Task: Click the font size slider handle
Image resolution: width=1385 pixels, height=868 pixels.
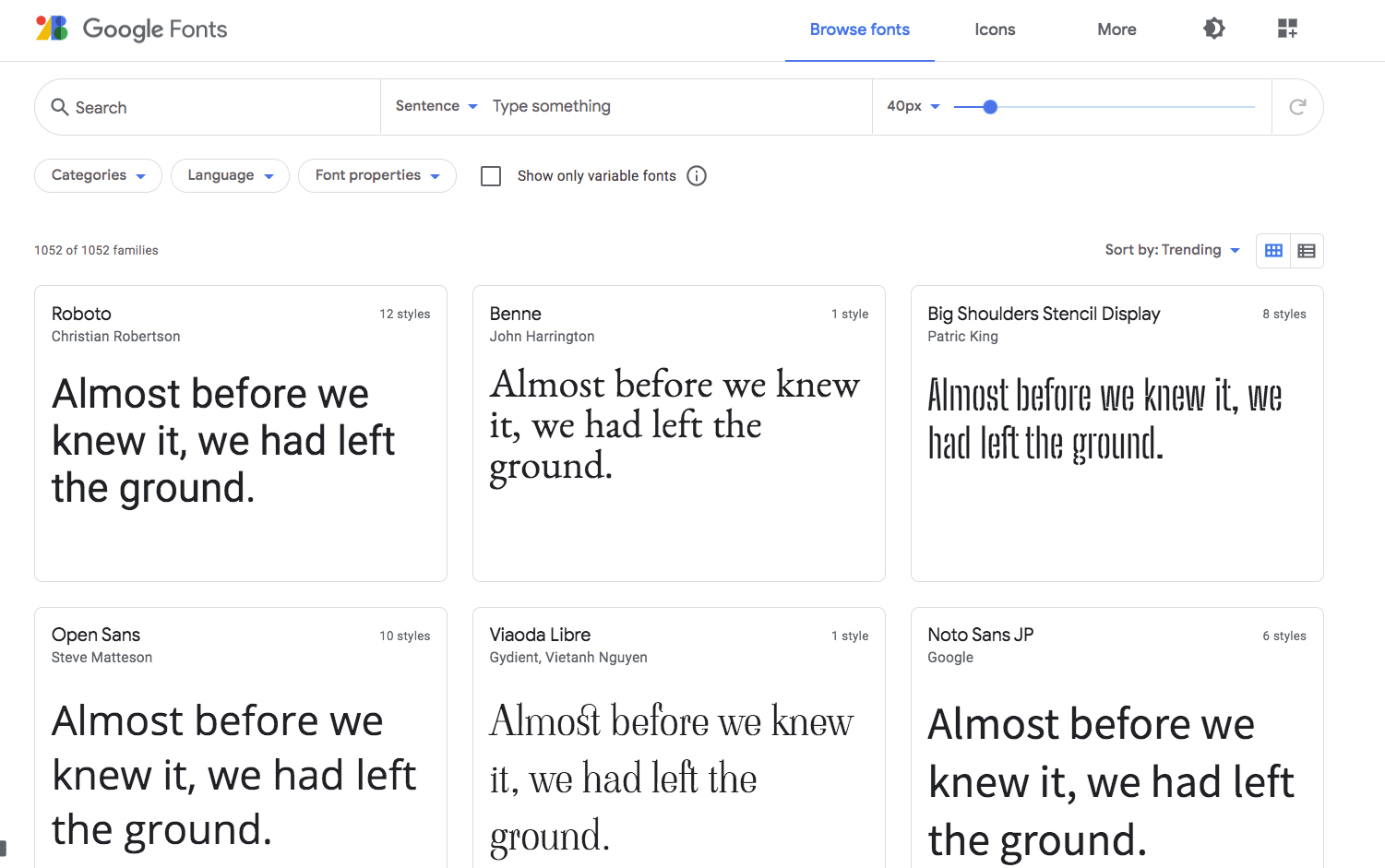Action: coord(990,107)
